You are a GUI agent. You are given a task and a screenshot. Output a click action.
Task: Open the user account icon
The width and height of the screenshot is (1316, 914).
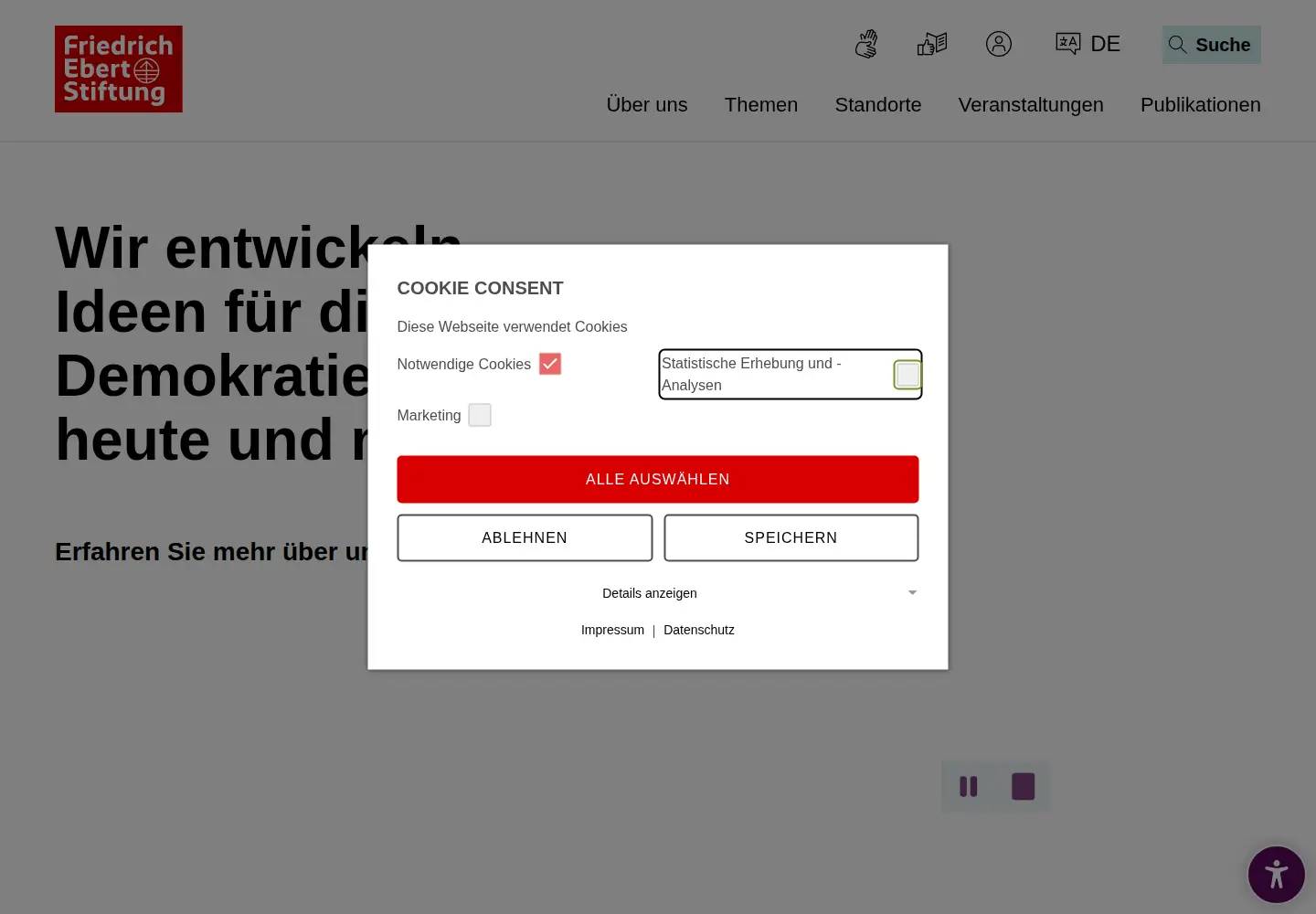tap(999, 44)
